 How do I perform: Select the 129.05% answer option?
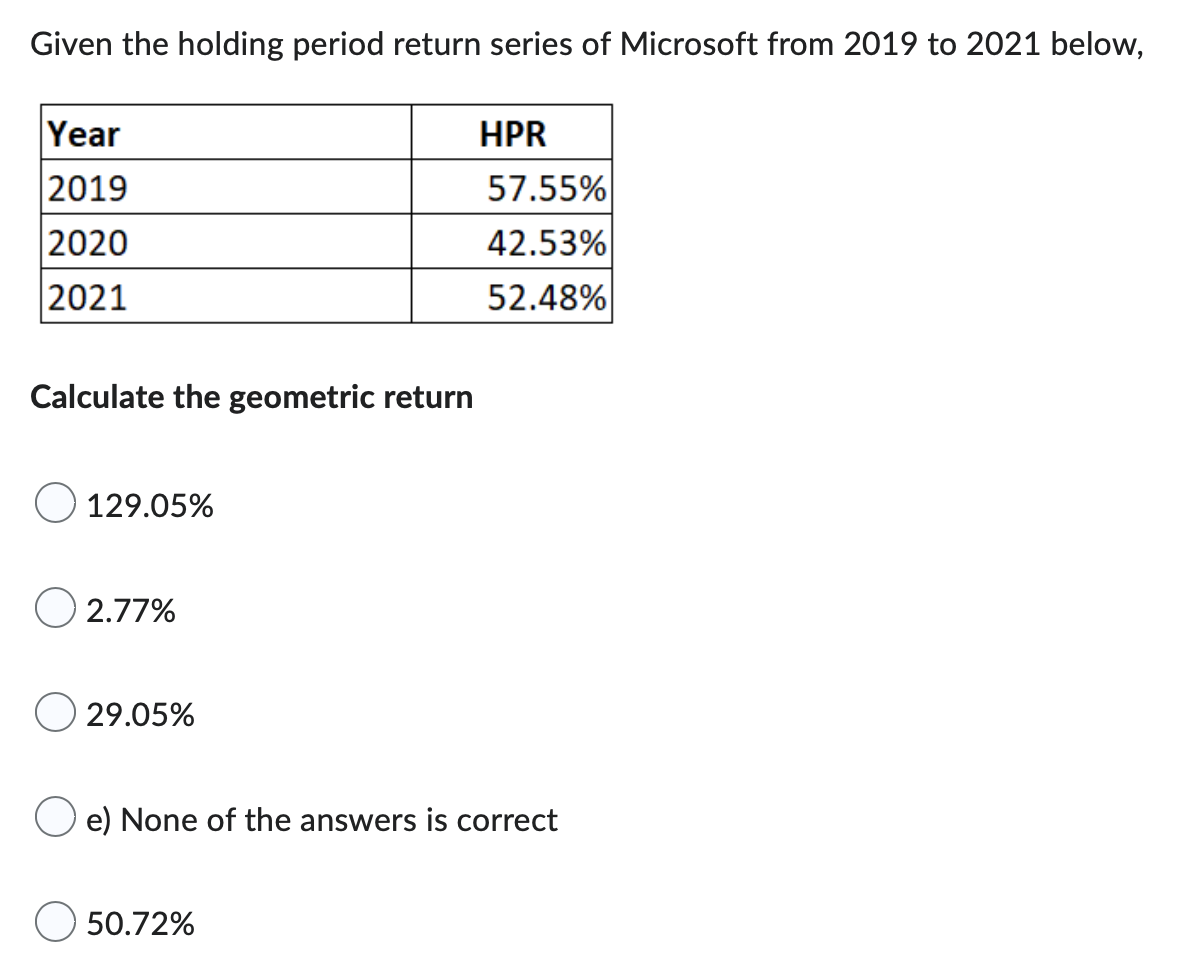pos(55,505)
